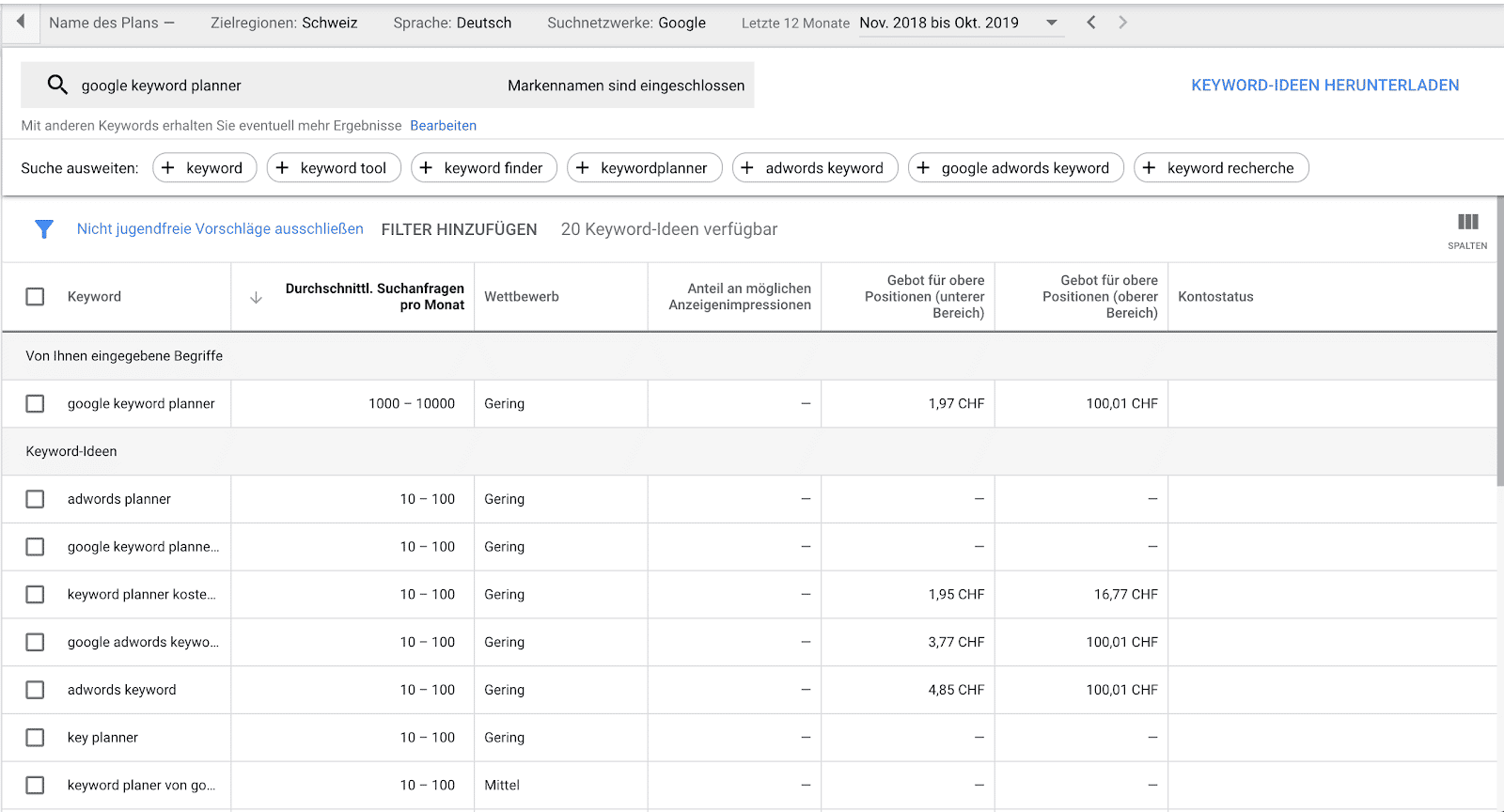
Task: Open the Zielregionen: Schweiz setting
Action: pos(284,23)
